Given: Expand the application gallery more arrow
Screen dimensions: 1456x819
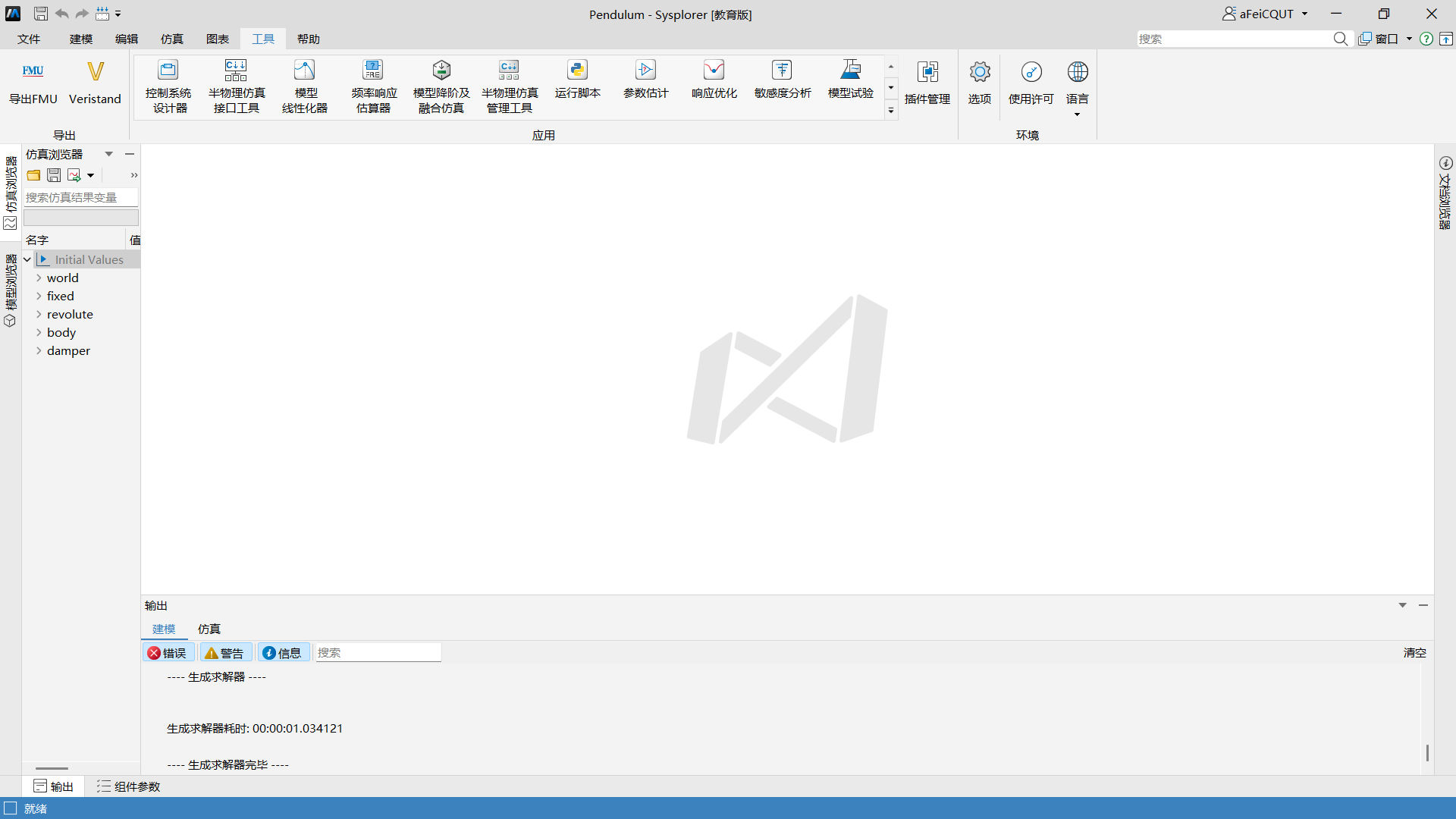Looking at the screenshot, I should (891, 111).
